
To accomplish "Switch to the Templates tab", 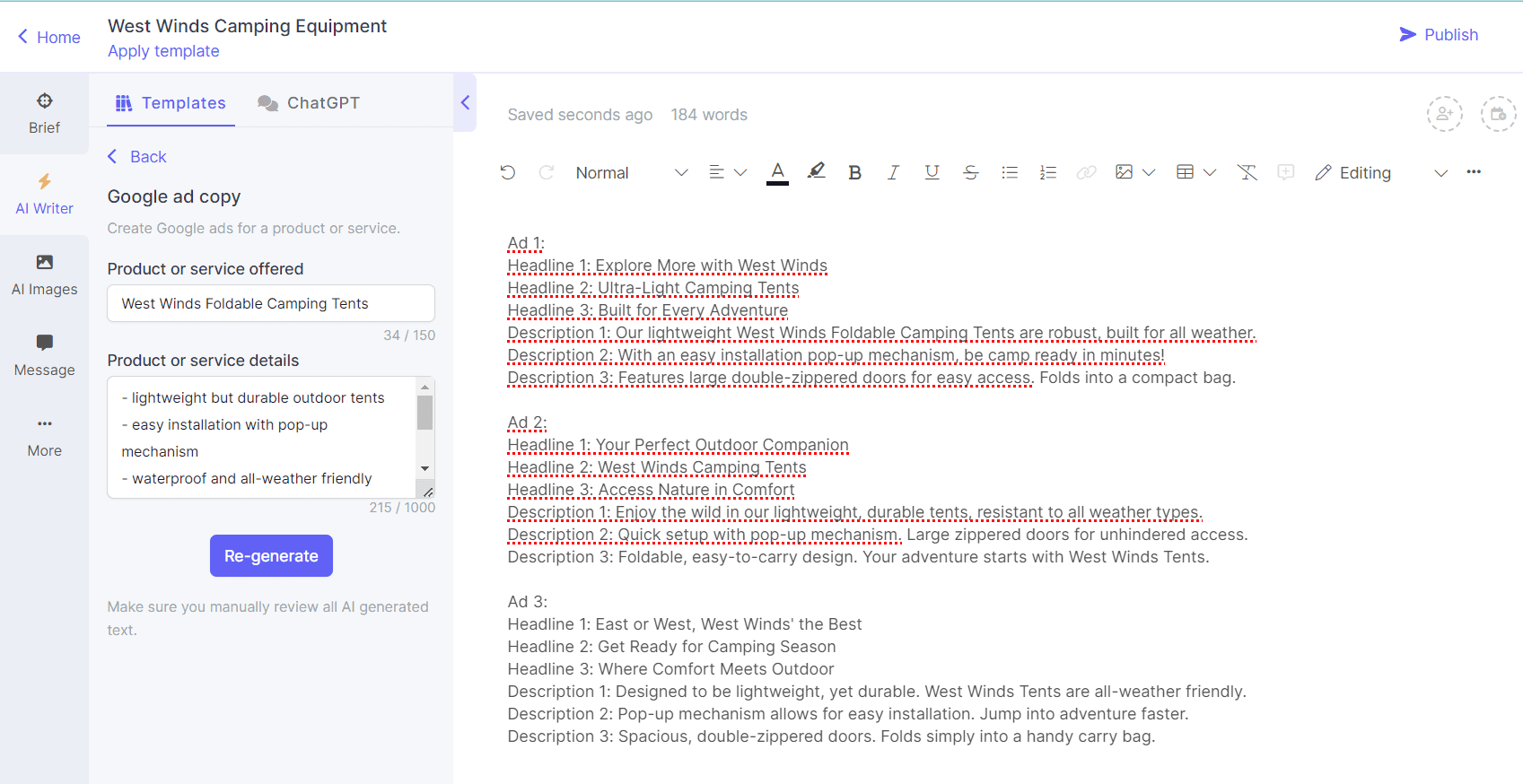I will [x=171, y=103].
